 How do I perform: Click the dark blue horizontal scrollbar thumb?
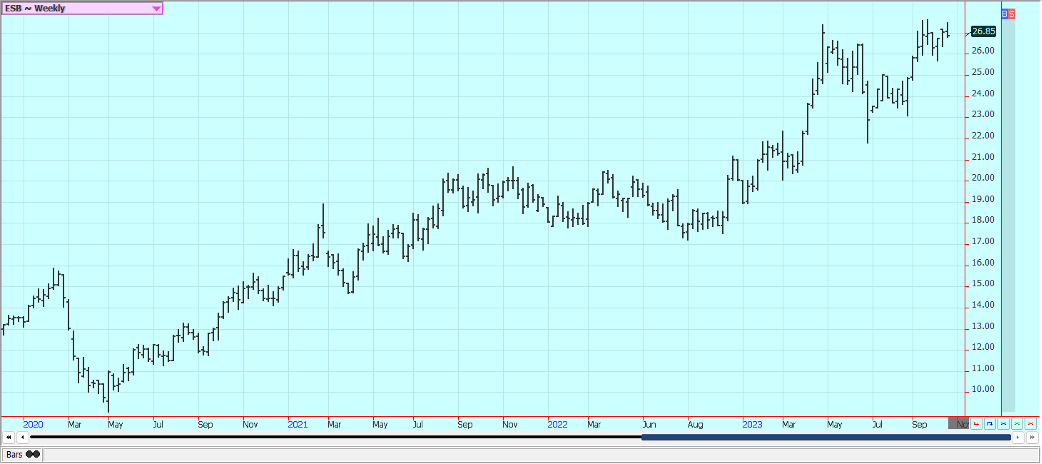tap(826, 437)
